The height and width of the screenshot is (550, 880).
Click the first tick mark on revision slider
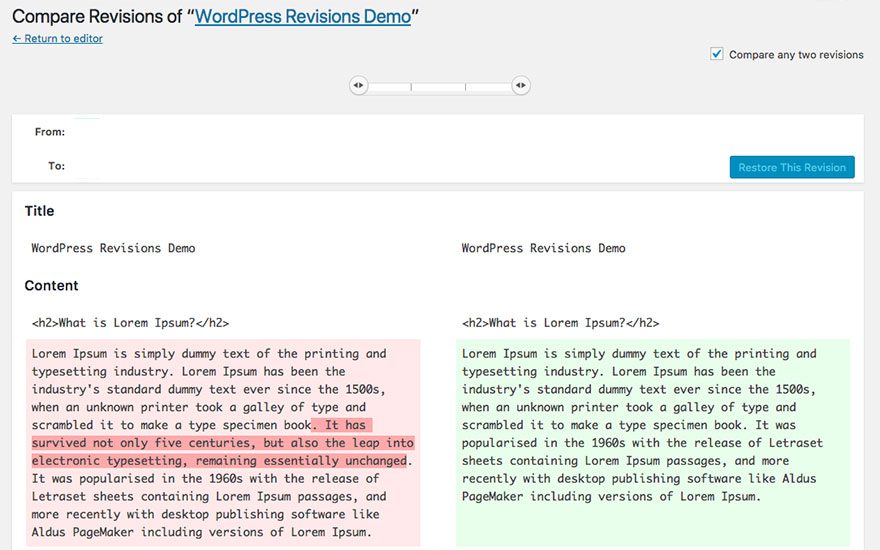click(x=411, y=87)
